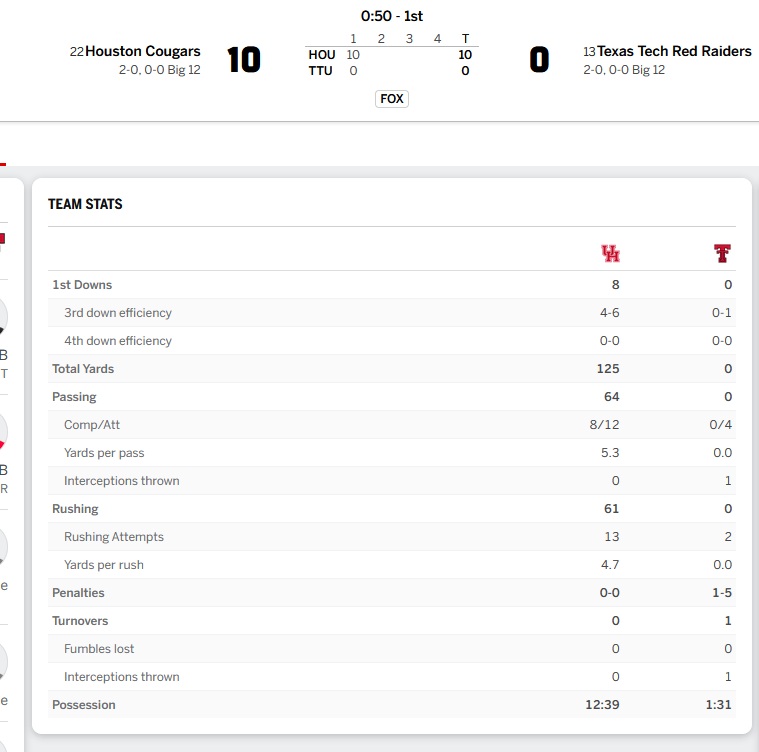
Task: Select the HOU row in the linescore
Action: tap(392, 55)
